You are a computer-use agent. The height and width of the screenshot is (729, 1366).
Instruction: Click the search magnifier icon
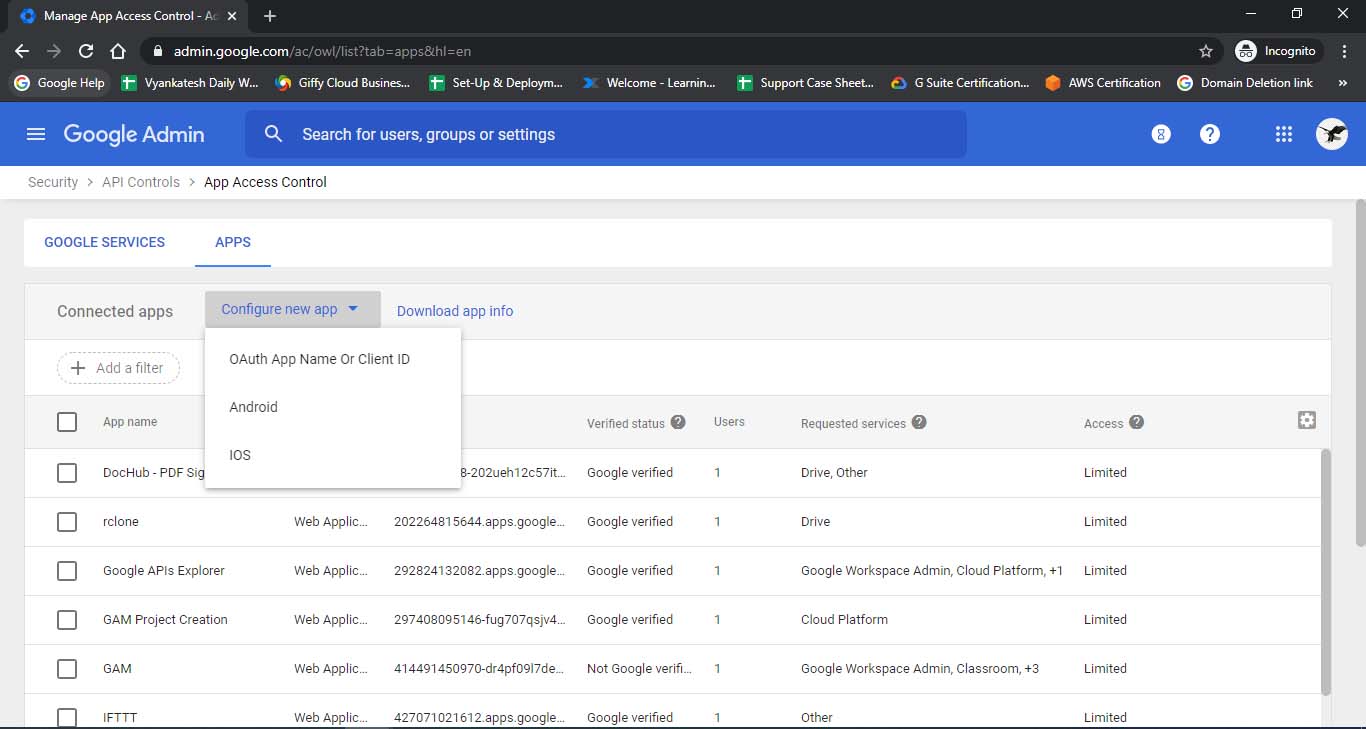[273, 134]
